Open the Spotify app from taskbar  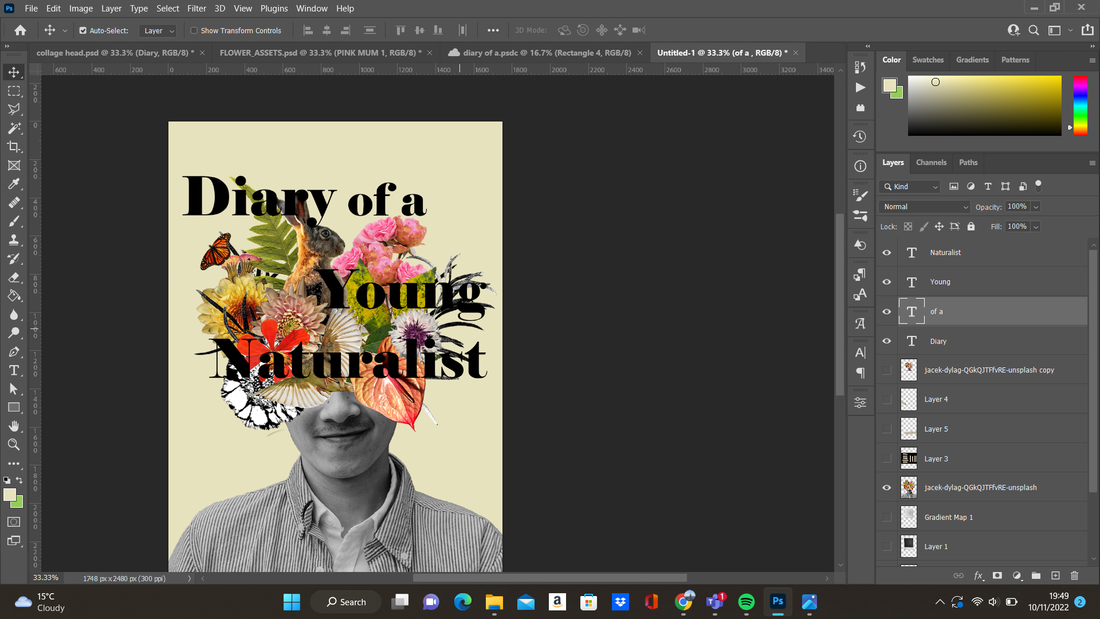(x=746, y=601)
